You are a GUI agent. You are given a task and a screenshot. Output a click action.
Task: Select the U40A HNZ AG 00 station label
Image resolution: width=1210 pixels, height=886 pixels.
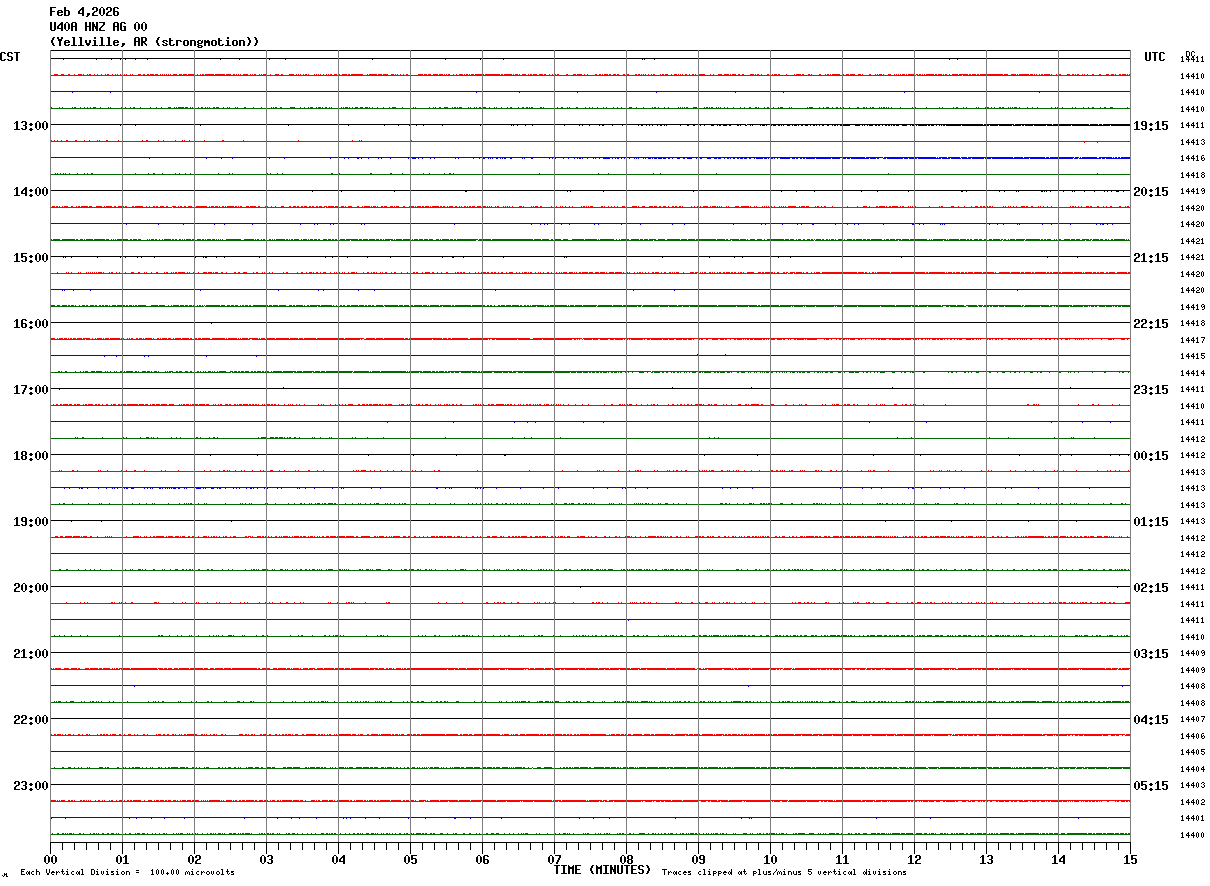(98, 27)
